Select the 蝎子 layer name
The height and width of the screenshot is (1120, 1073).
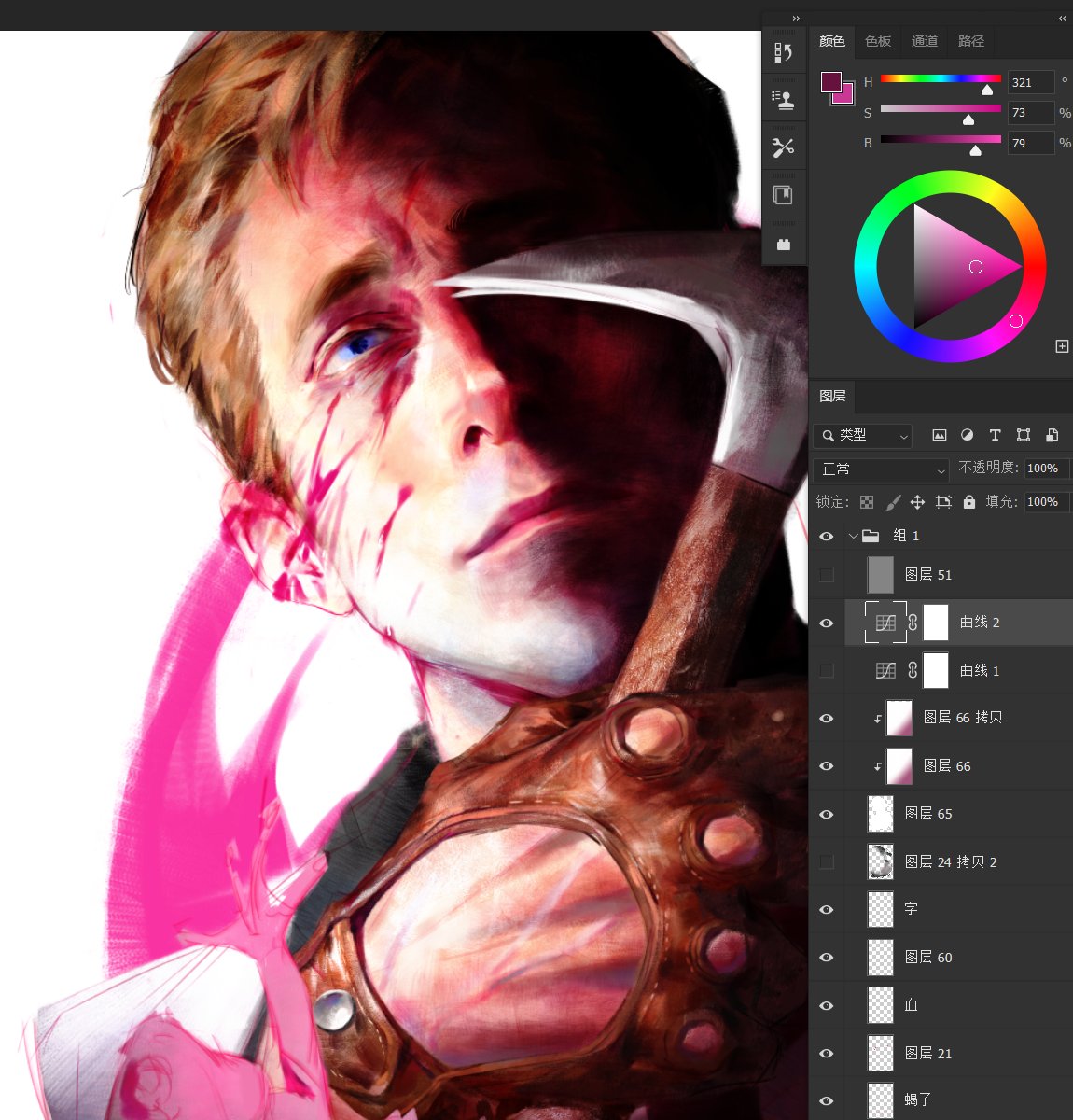coord(918,1100)
